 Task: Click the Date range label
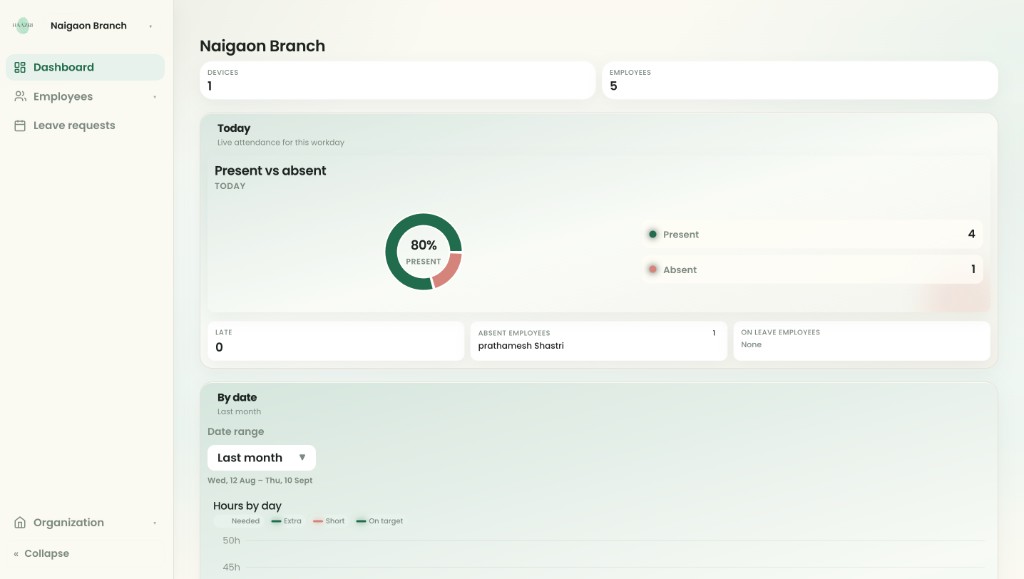point(236,431)
